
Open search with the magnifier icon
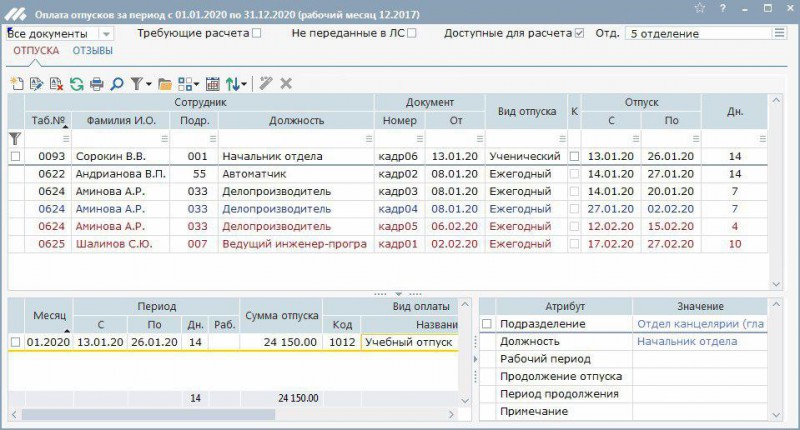(x=117, y=84)
